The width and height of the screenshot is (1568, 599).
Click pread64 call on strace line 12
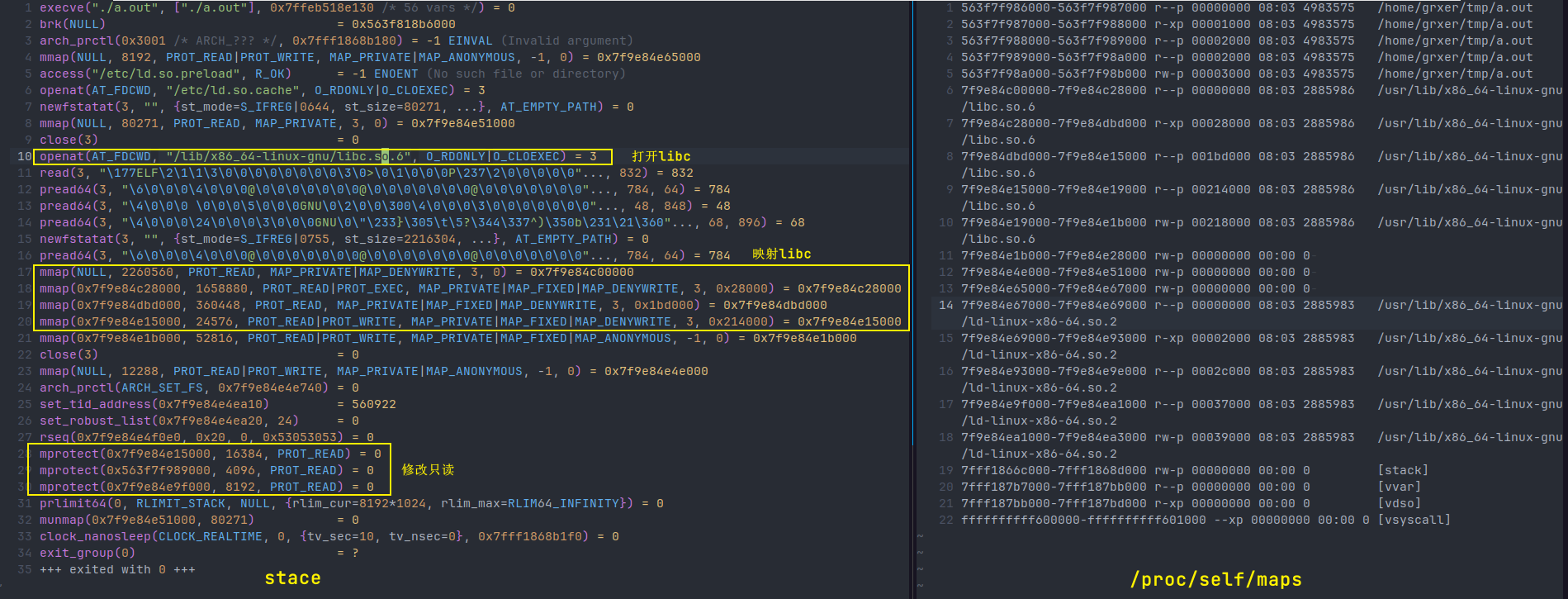pos(385,189)
